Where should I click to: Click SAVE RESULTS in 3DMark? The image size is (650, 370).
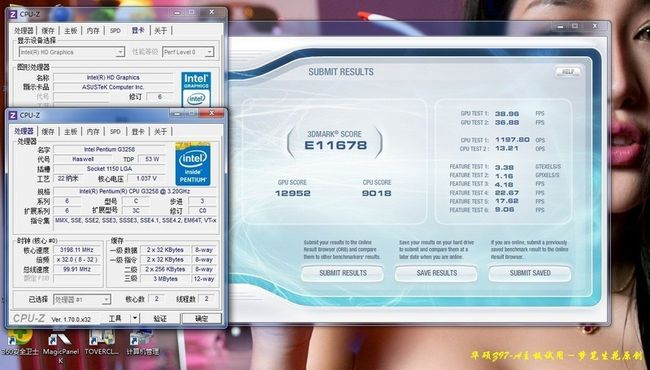pyautogui.click(x=437, y=273)
